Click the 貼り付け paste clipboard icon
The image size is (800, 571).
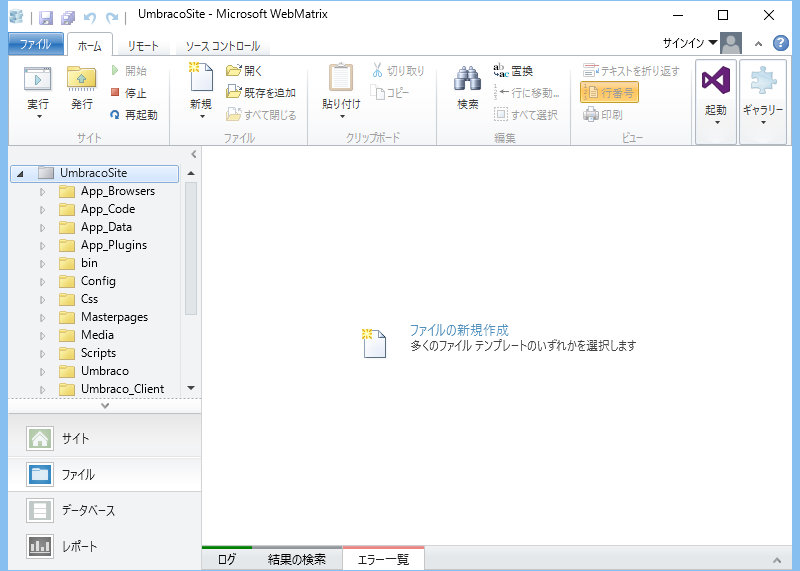tap(341, 78)
